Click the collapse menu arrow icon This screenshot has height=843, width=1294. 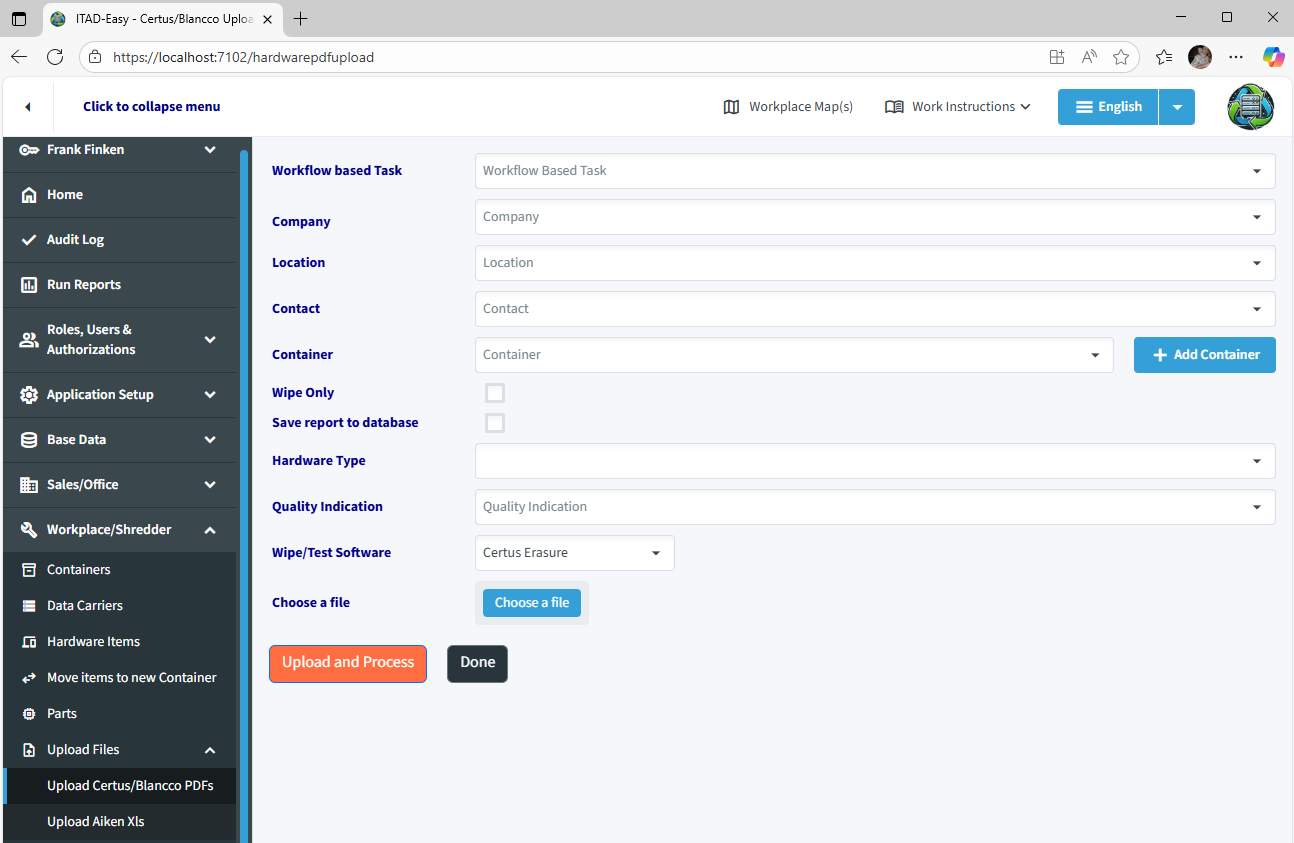point(28,107)
